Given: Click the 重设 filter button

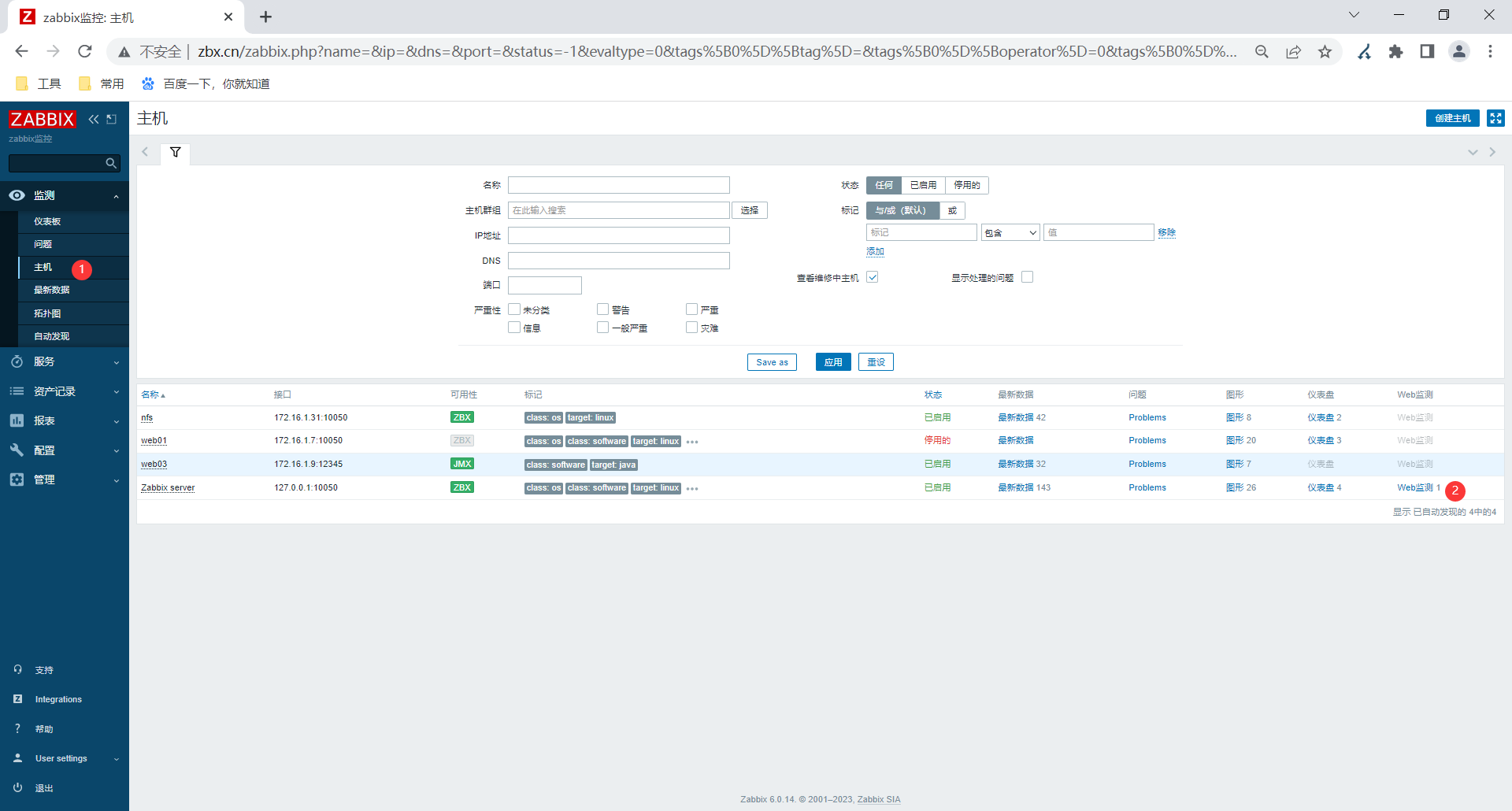Looking at the screenshot, I should [x=876, y=362].
